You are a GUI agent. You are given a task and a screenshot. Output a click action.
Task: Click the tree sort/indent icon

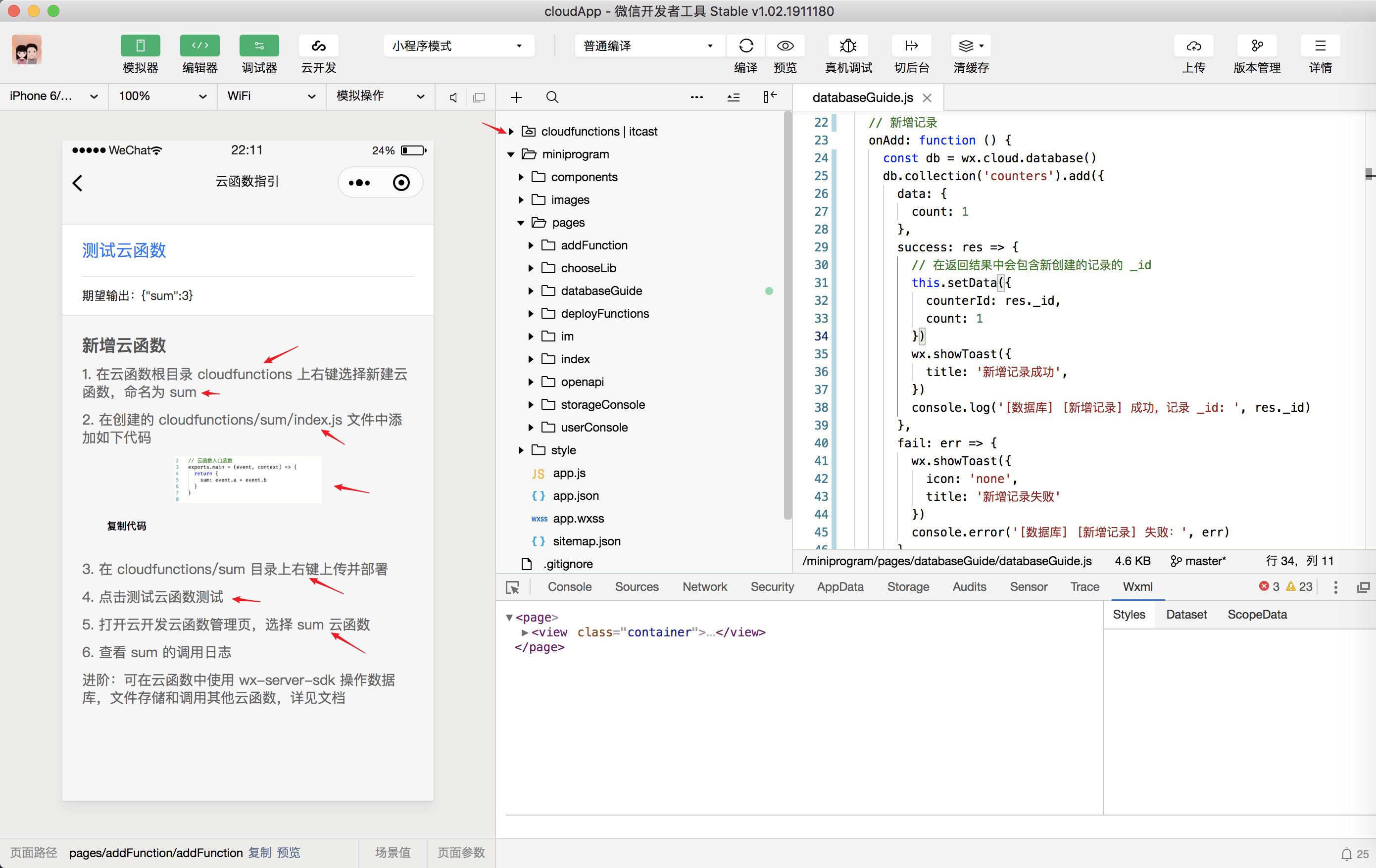tap(733, 97)
